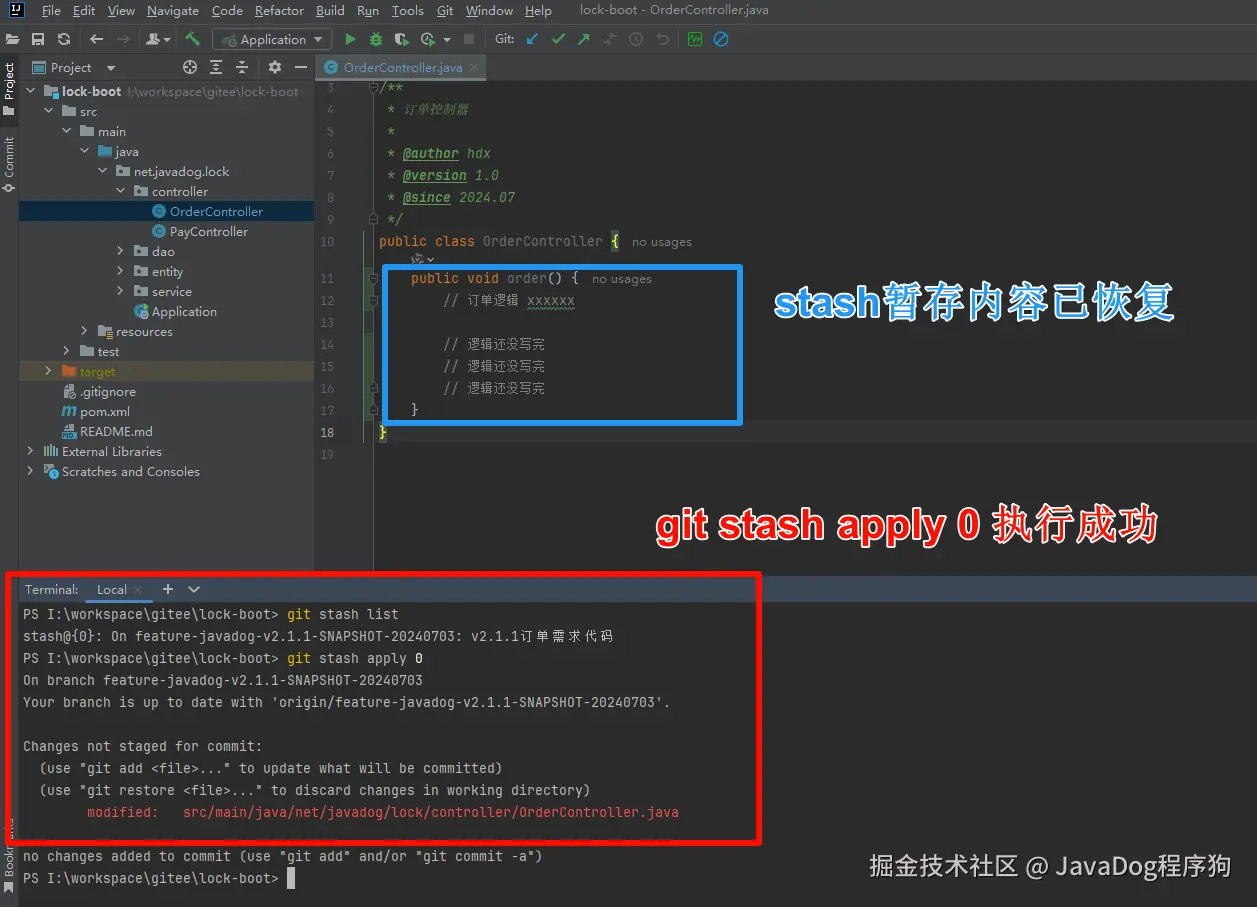Click the green monitor toolbar icon

click(695, 39)
